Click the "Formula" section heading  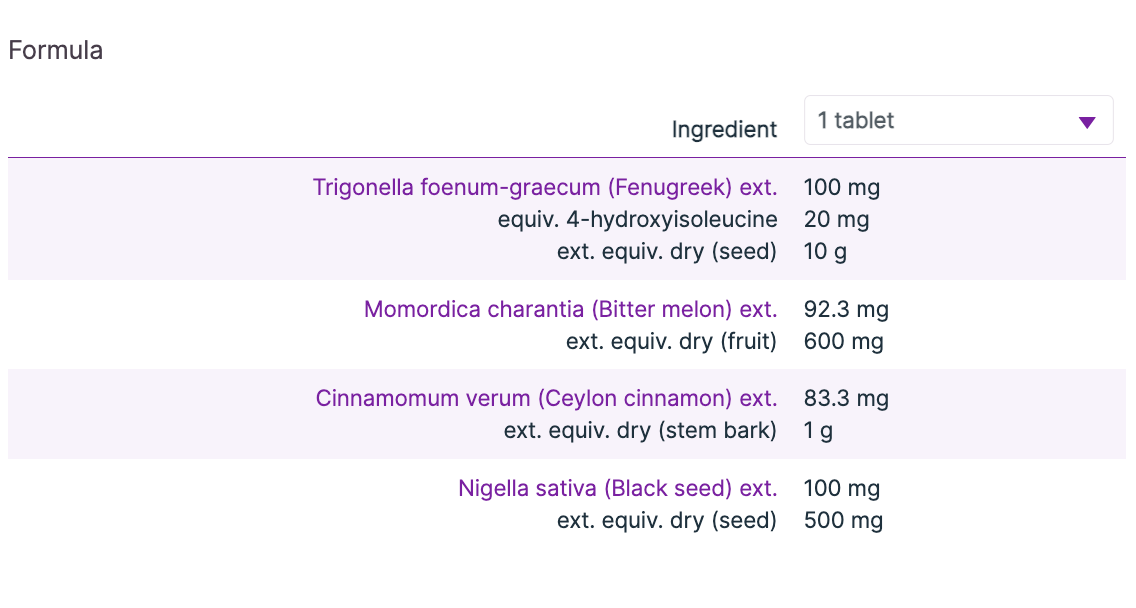pos(55,50)
